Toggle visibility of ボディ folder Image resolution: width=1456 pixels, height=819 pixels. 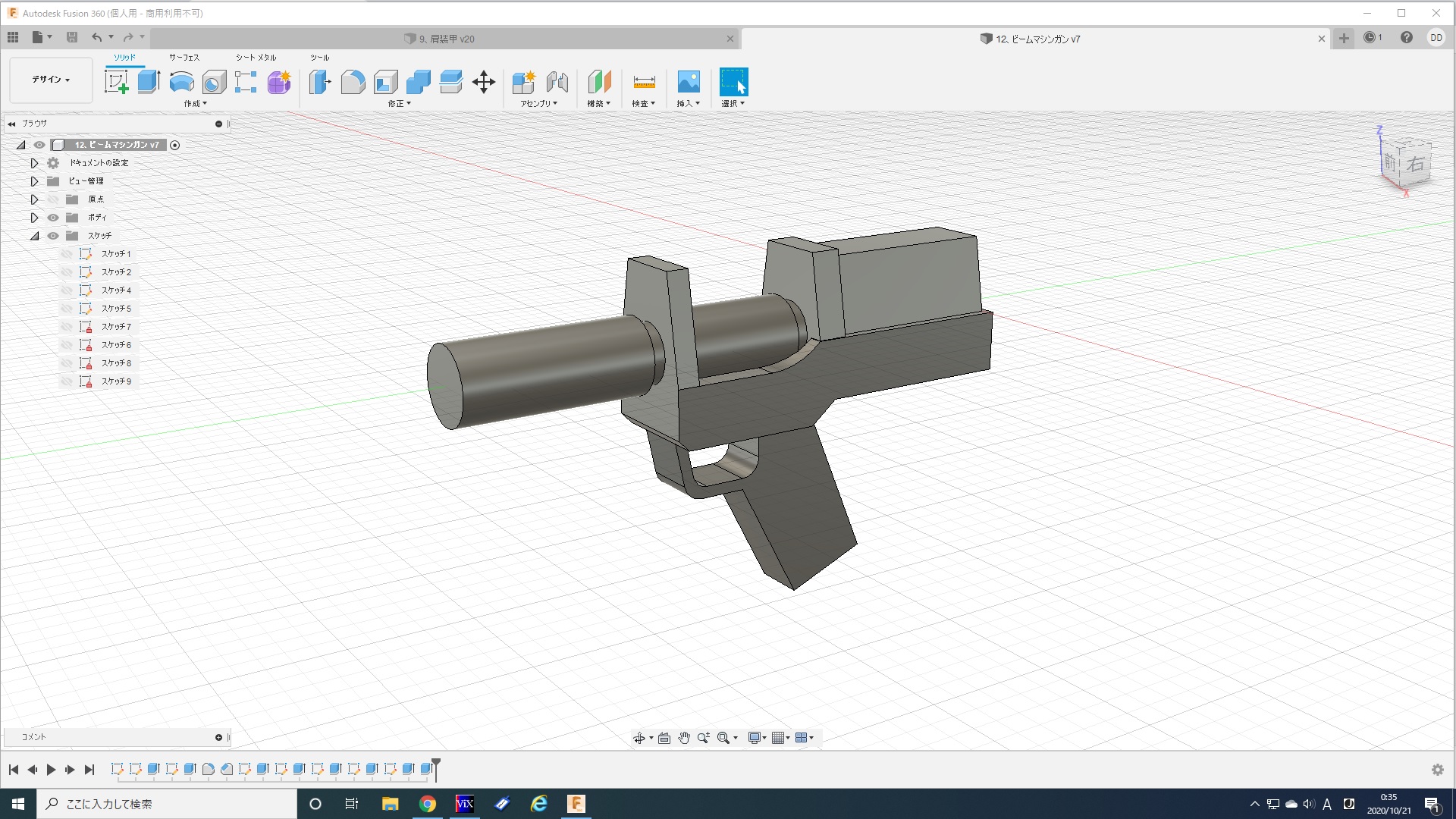click(x=53, y=218)
